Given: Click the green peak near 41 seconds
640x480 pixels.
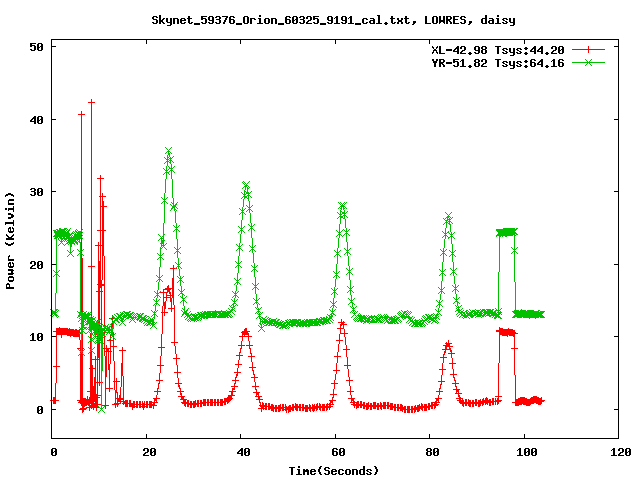Looking at the screenshot, I should [246, 185].
